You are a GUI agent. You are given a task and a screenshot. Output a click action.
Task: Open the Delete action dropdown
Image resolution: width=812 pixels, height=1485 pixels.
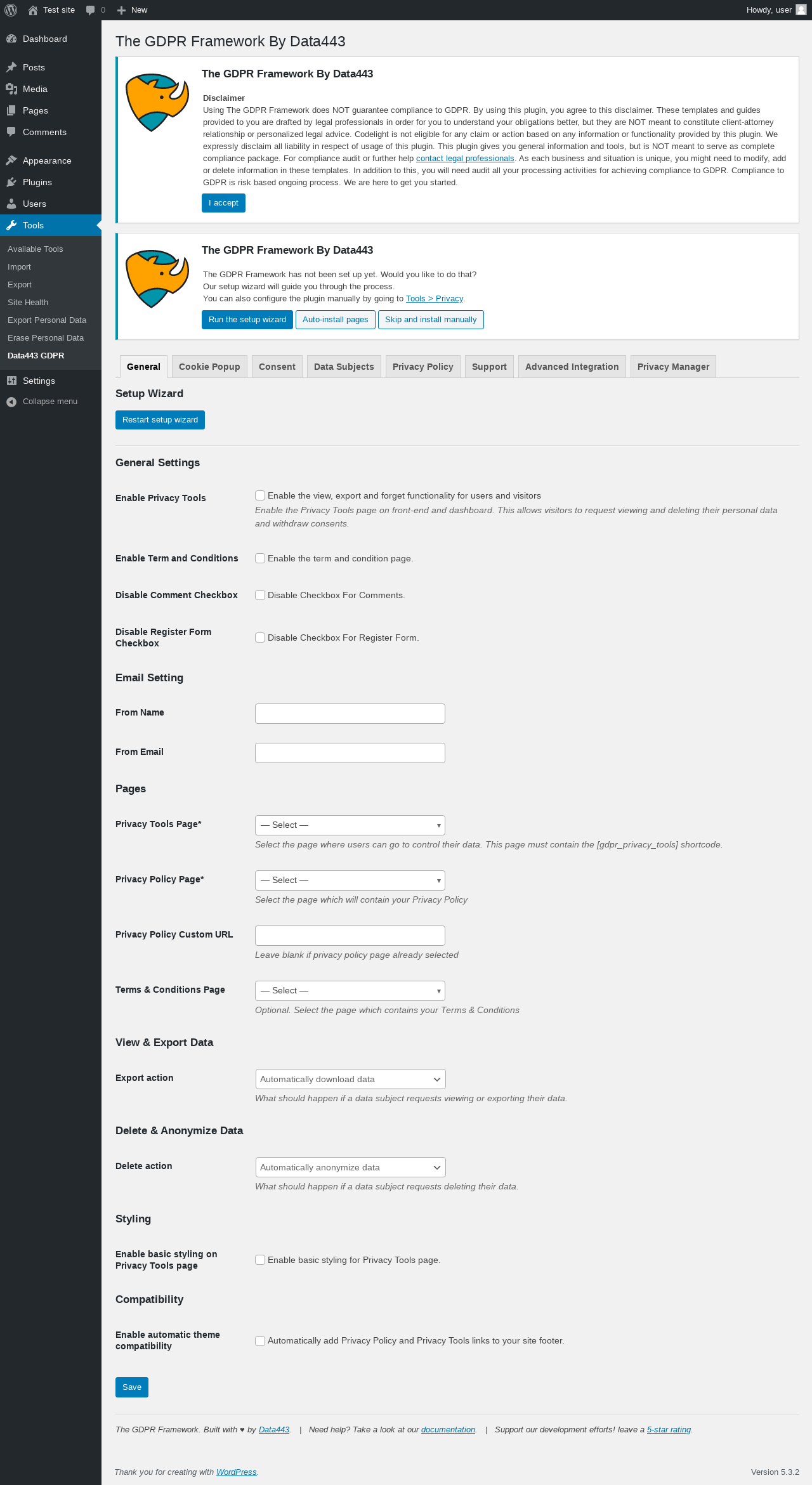click(350, 1167)
